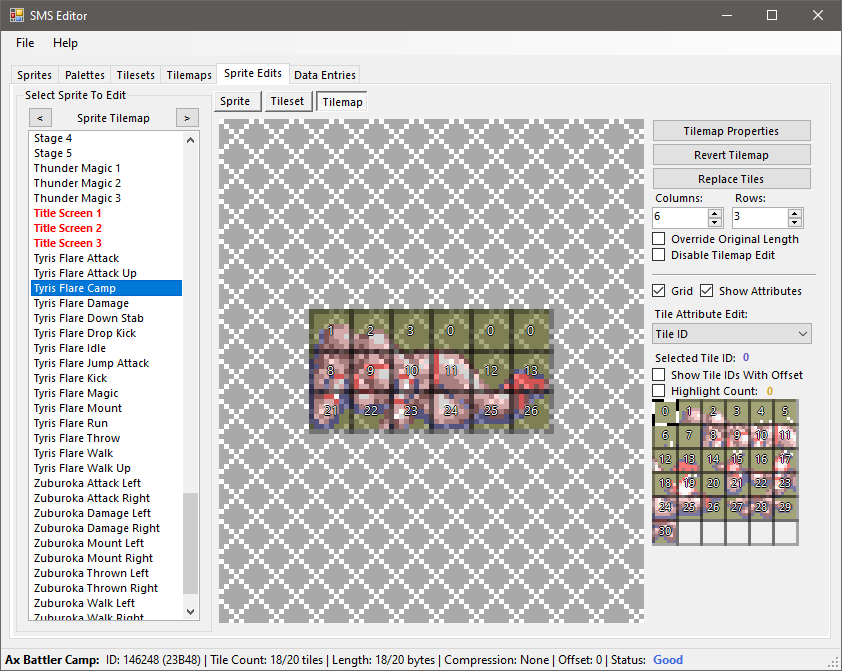Go to previous sprite with the < button
The height and width of the screenshot is (671, 842).
point(40,118)
